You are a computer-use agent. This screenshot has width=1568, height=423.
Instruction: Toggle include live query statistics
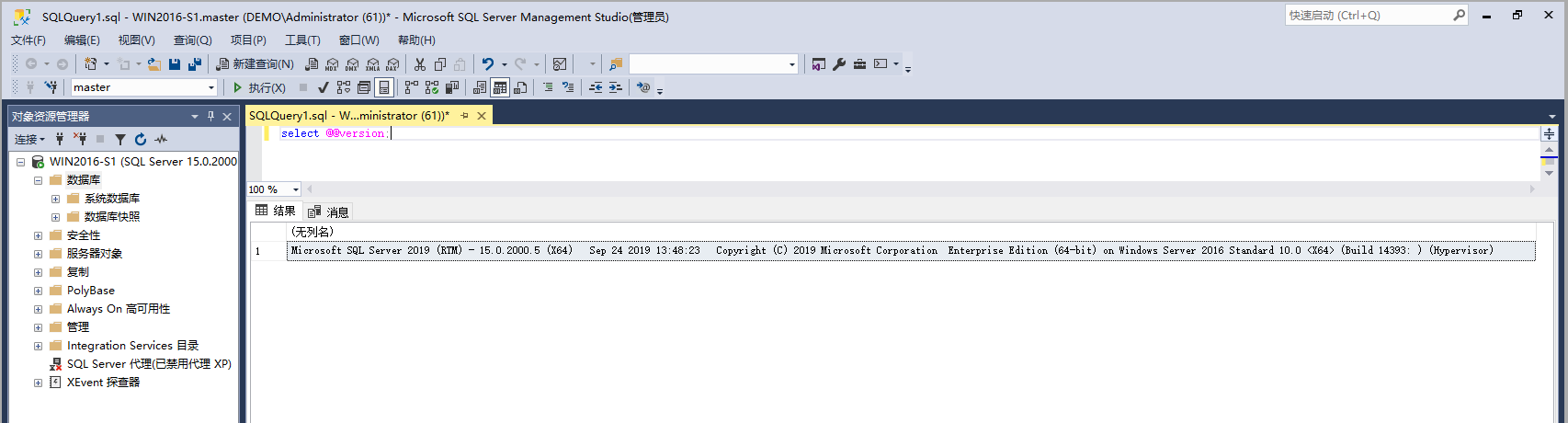[431, 87]
